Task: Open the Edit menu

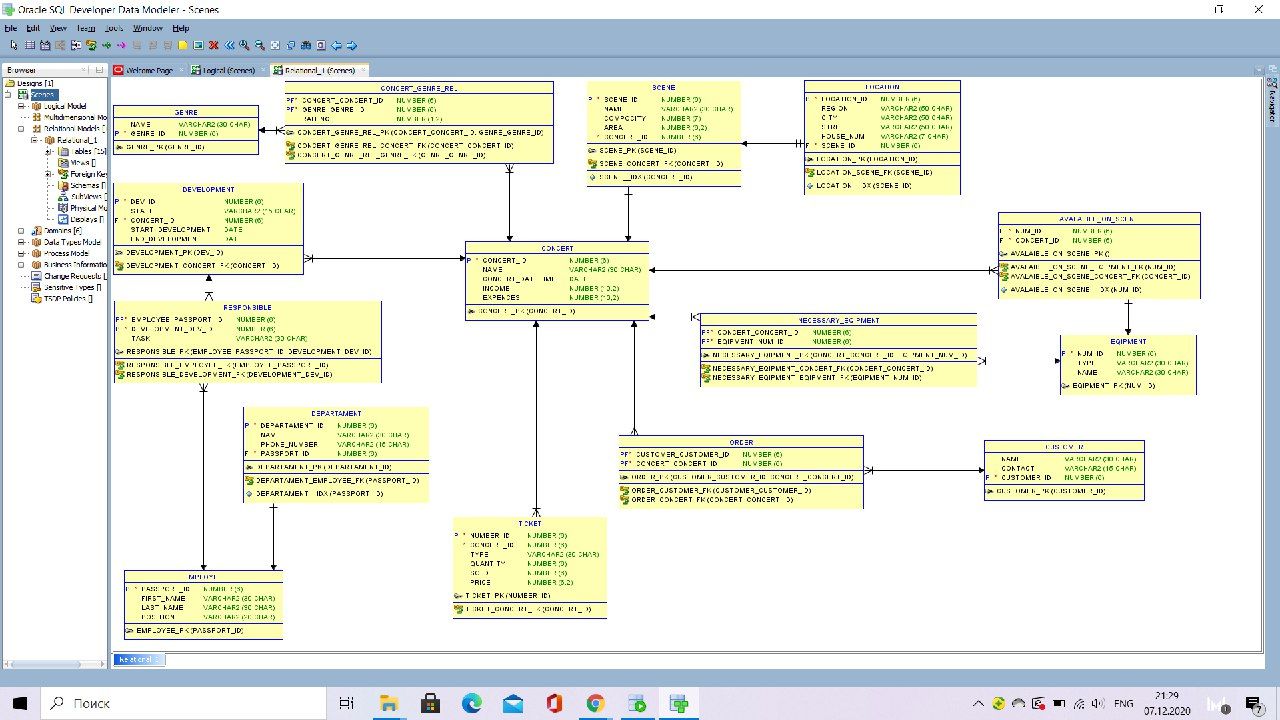Action: [x=33, y=28]
